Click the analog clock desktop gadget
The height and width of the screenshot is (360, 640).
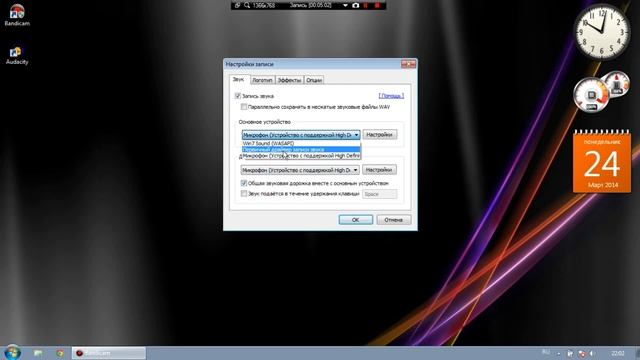click(602, 31)
